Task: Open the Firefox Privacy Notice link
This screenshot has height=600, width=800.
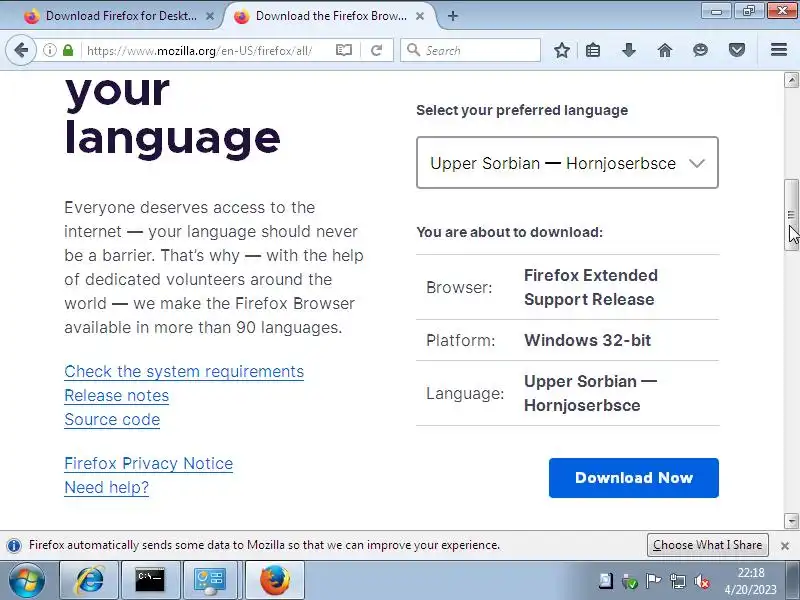Action: coord(148,463)
